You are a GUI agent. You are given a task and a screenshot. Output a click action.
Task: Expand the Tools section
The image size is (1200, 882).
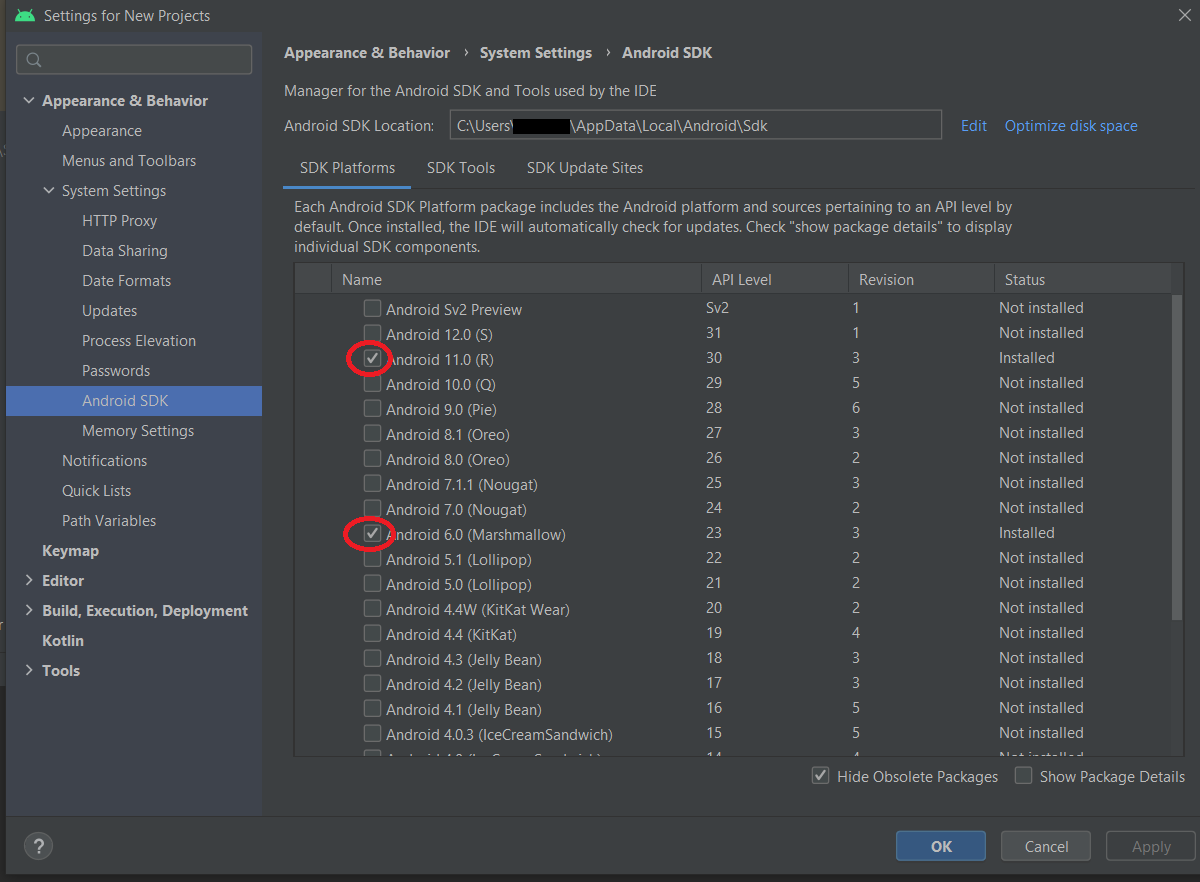coord(29,671)
